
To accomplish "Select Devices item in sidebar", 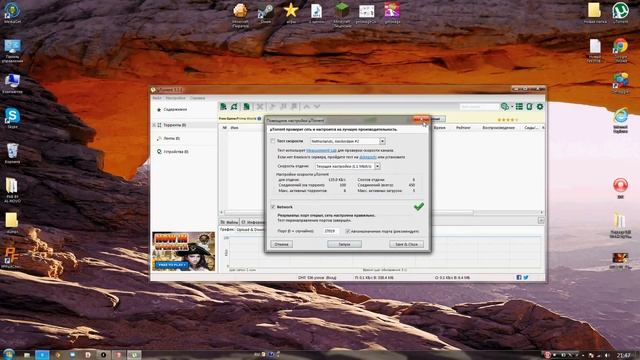I will 173,151.
